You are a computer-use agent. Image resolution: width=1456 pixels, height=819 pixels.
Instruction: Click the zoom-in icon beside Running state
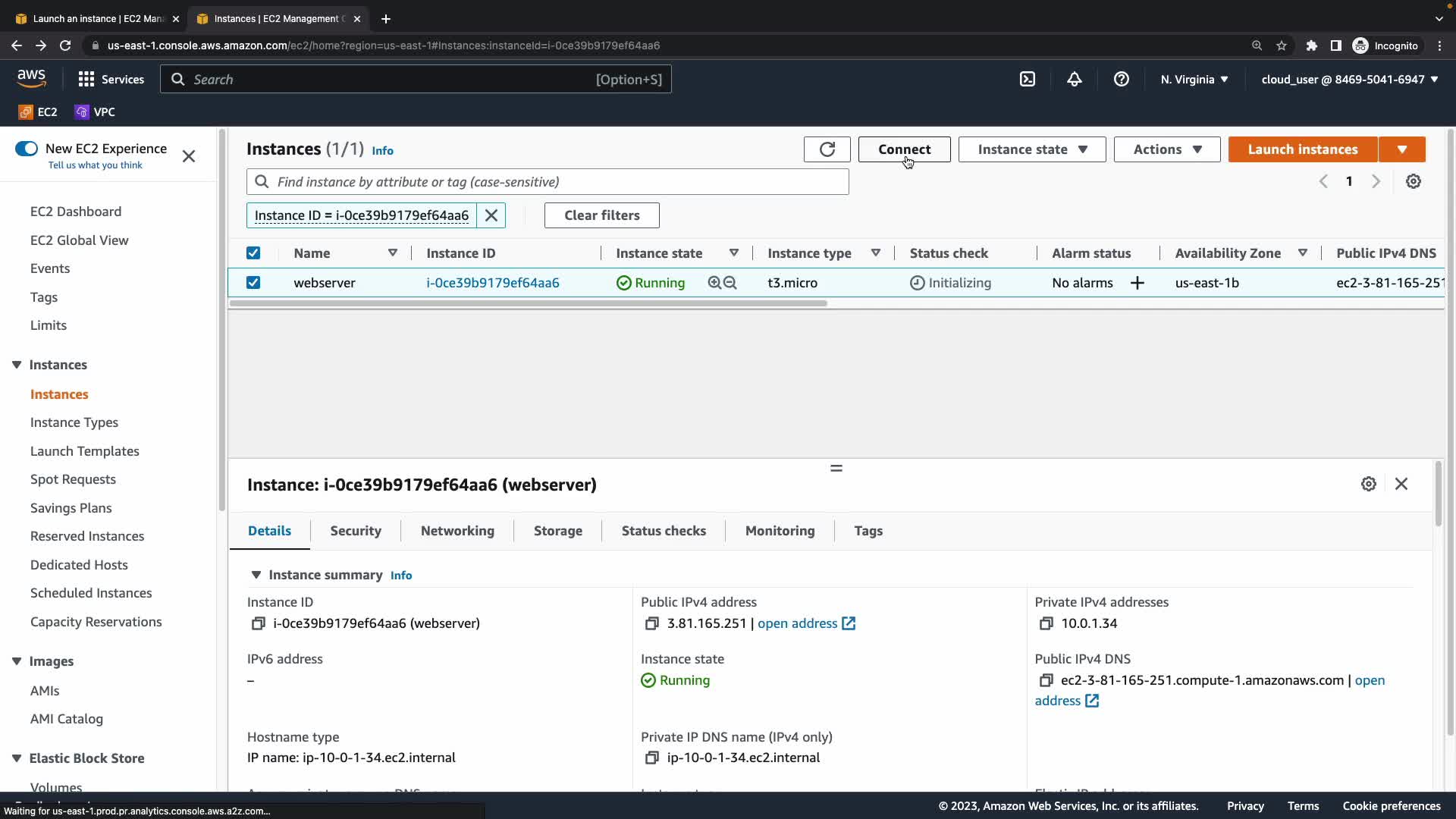[714, 283]
